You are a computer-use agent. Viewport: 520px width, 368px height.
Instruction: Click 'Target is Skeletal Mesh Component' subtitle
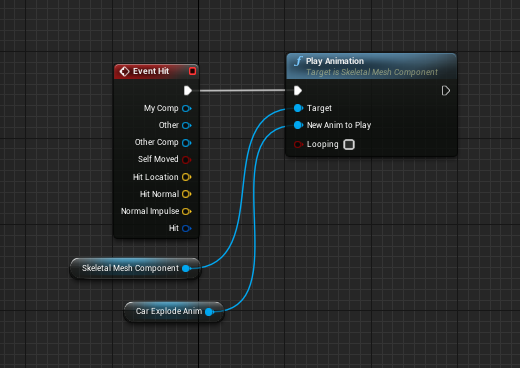tap(372, 72)
